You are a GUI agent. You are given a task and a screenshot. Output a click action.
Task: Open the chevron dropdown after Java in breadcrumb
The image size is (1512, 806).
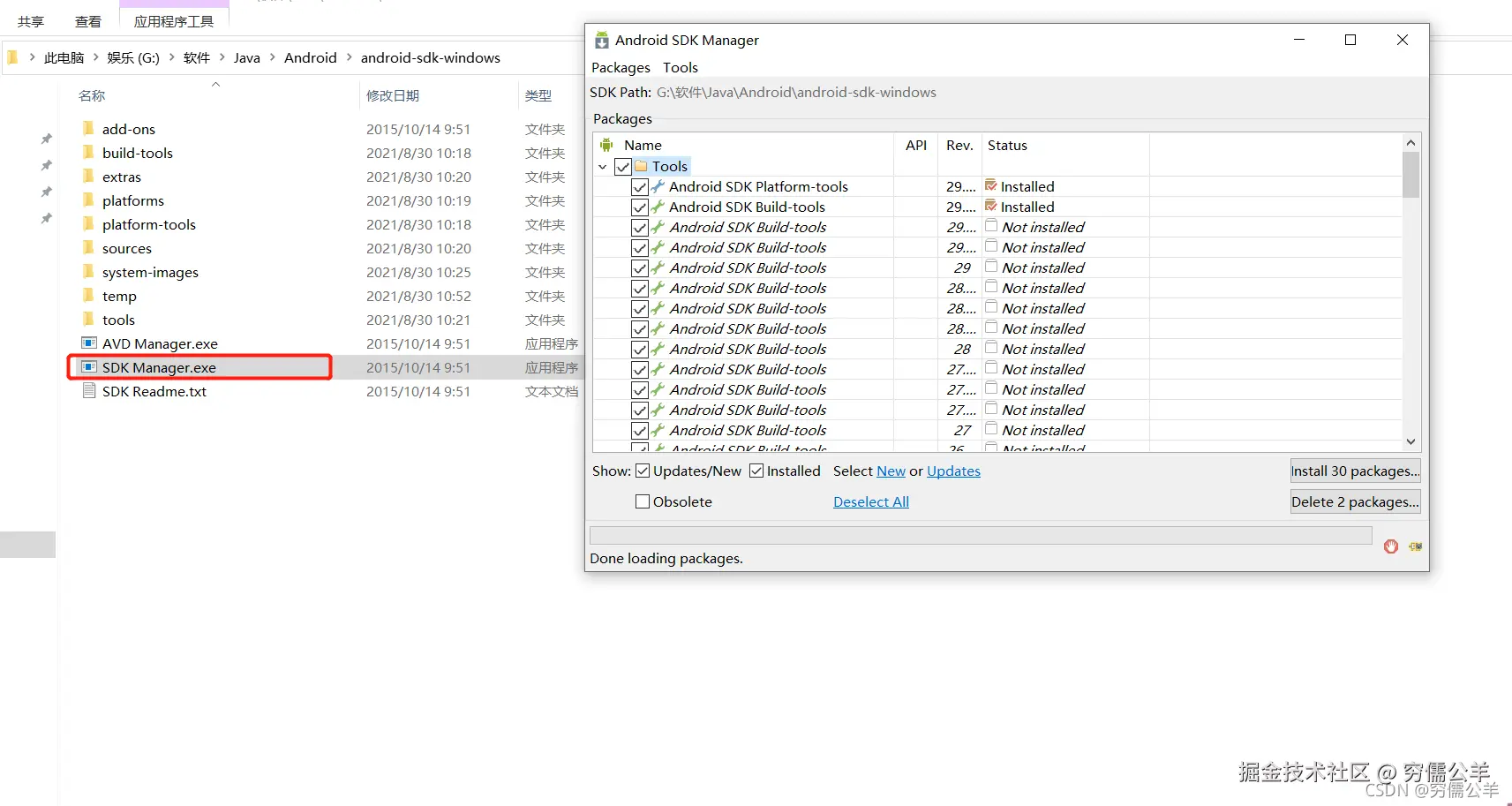tap(272, 57)
